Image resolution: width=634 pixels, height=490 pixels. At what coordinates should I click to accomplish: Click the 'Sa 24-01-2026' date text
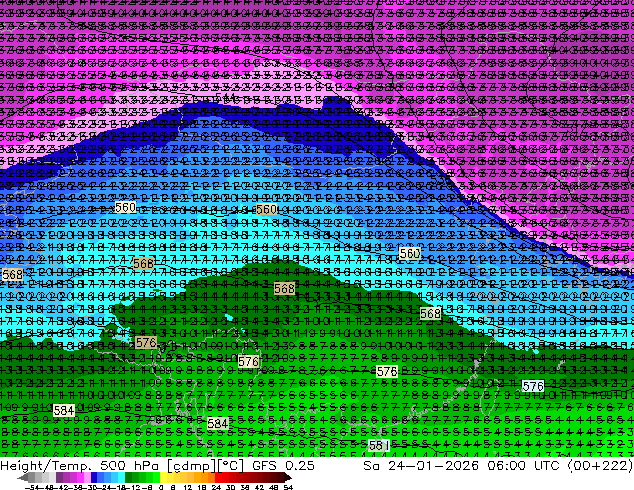pyautogui.click(x=421, y=465)
